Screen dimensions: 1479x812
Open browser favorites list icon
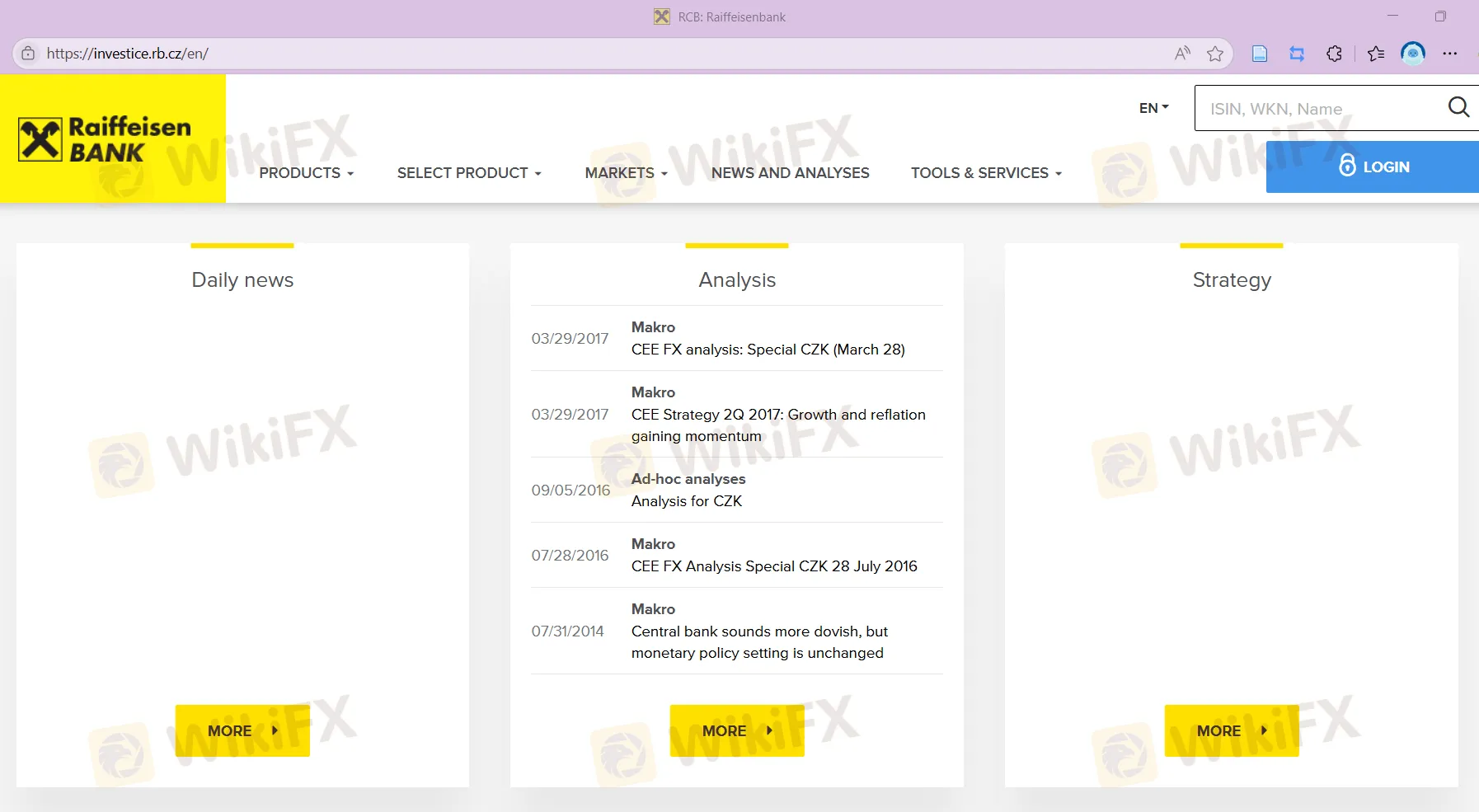click(x=1373, y=53)
